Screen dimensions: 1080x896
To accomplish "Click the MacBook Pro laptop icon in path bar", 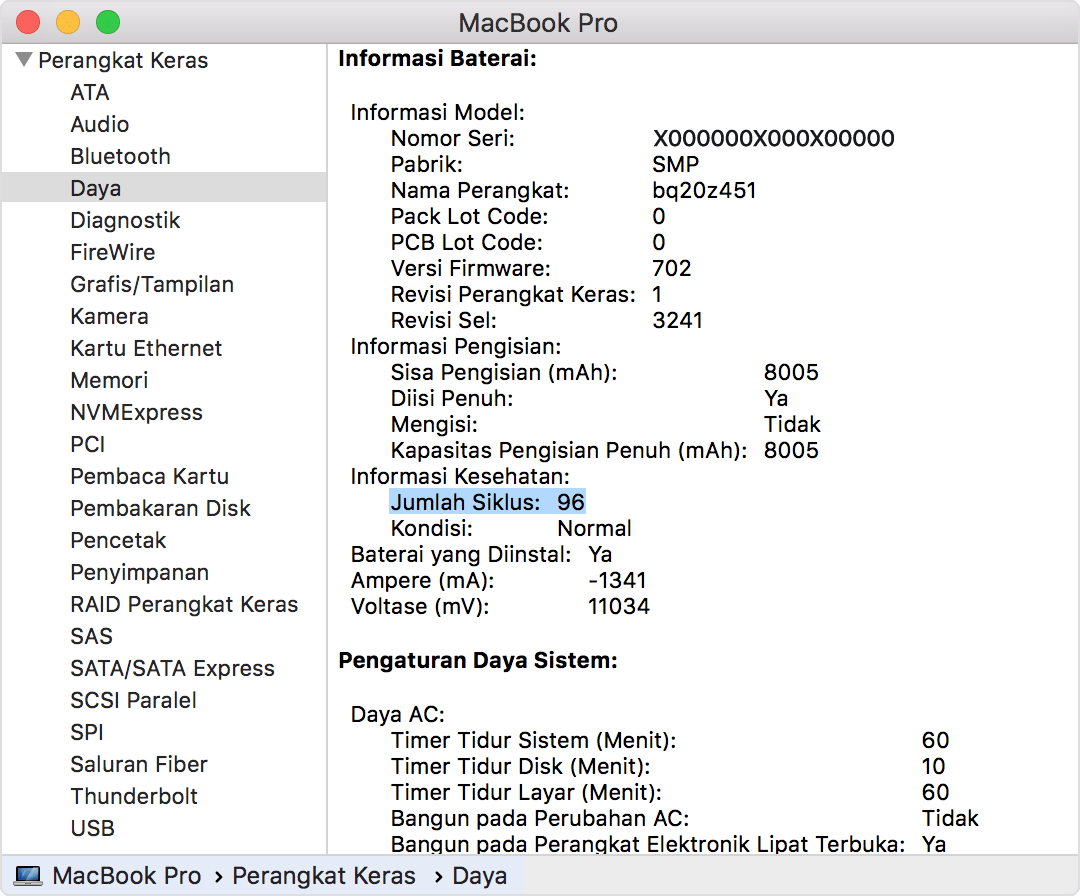I will click(28, 876).
